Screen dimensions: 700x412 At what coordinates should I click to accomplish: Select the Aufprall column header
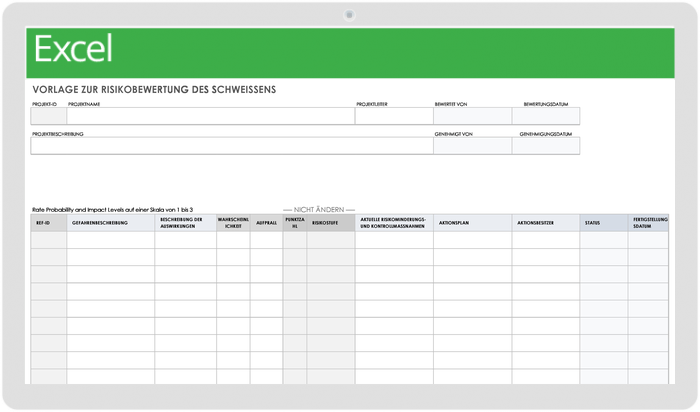[x=267, y=223]
